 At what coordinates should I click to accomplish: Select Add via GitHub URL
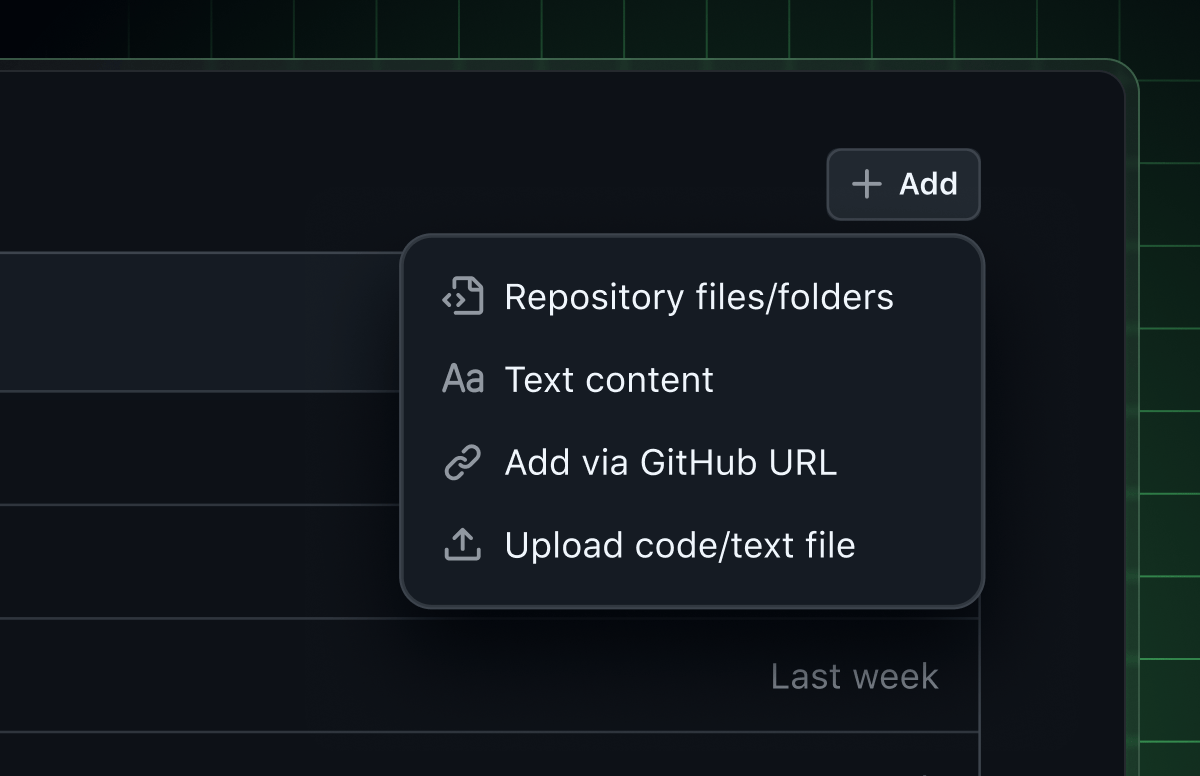coord(692,463)
